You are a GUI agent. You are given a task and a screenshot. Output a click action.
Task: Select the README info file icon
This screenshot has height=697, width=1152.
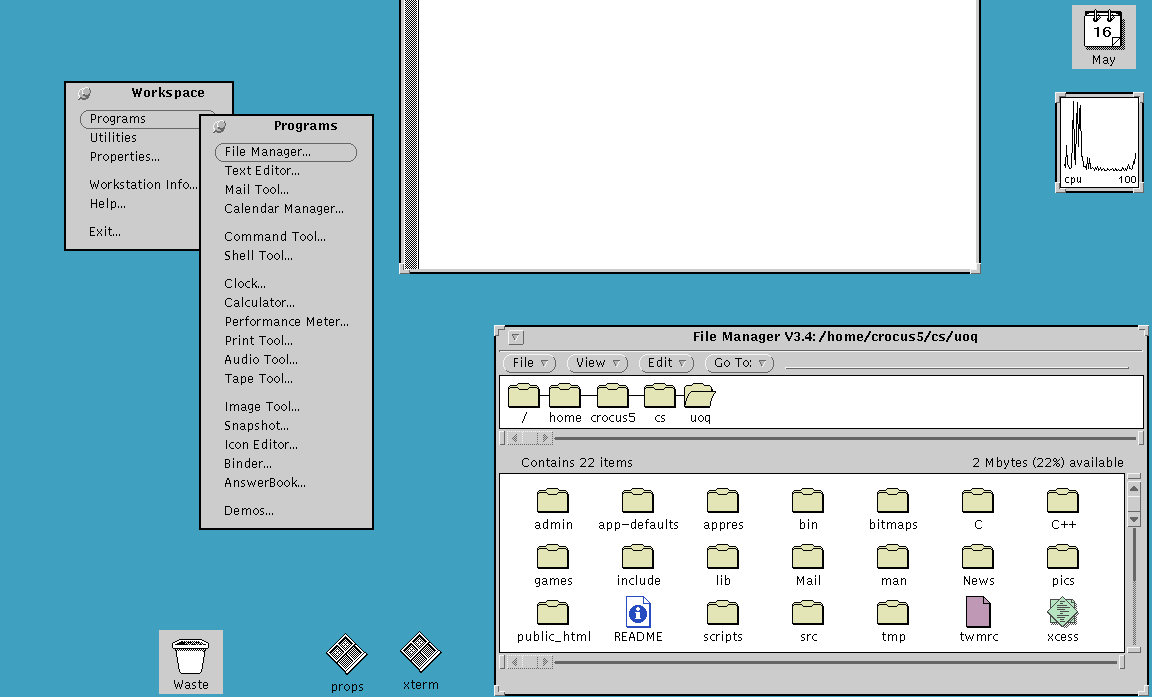click(638, 612)
